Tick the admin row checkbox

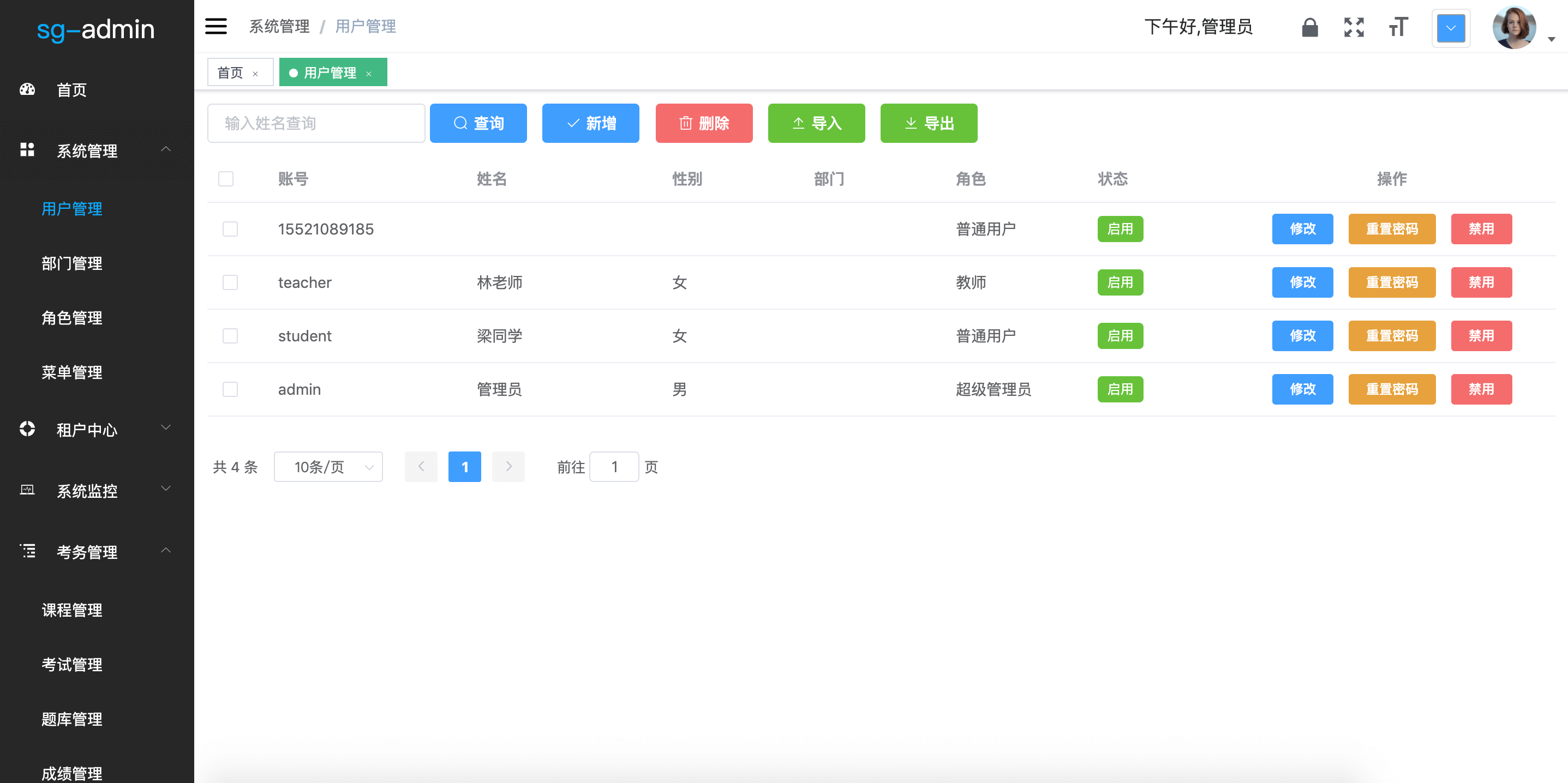click(230, 389)
